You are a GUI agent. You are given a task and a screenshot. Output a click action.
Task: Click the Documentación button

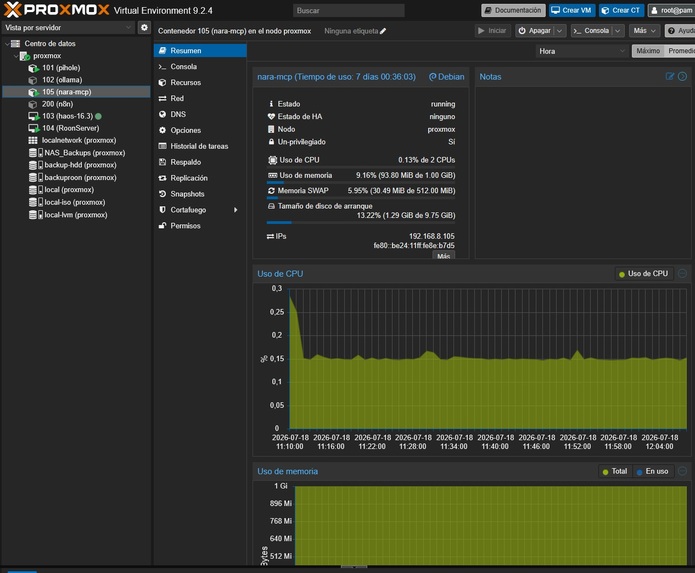[513, 10]
